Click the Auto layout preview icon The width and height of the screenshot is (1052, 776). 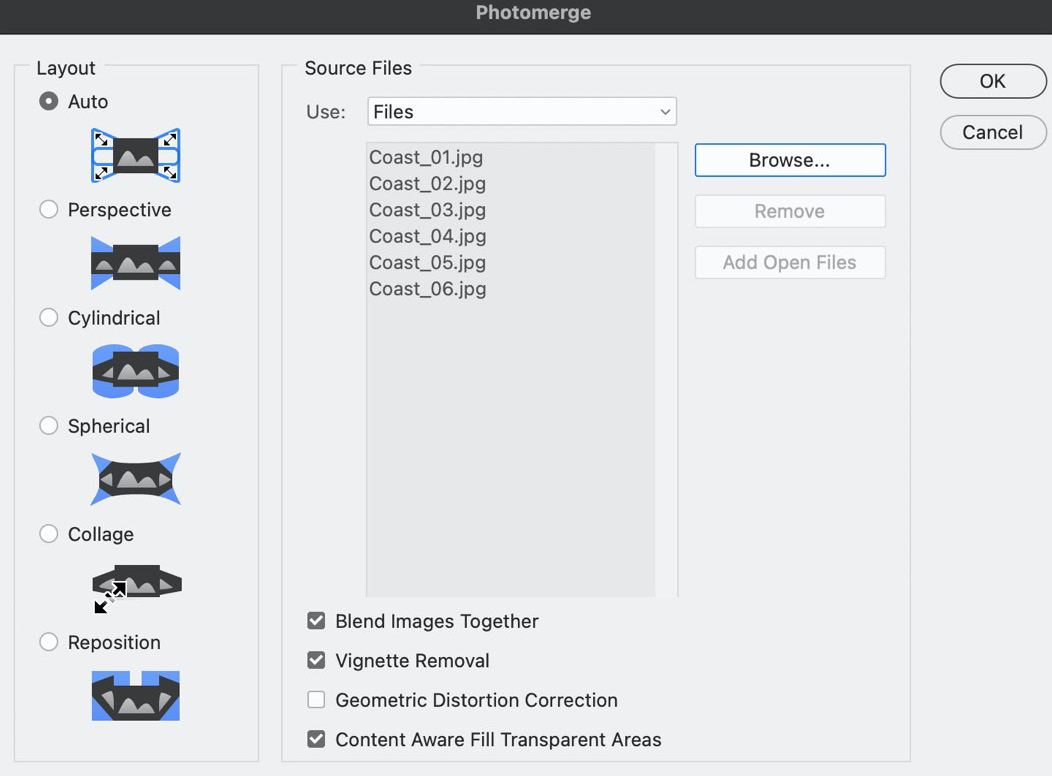[x=136, y=156]
